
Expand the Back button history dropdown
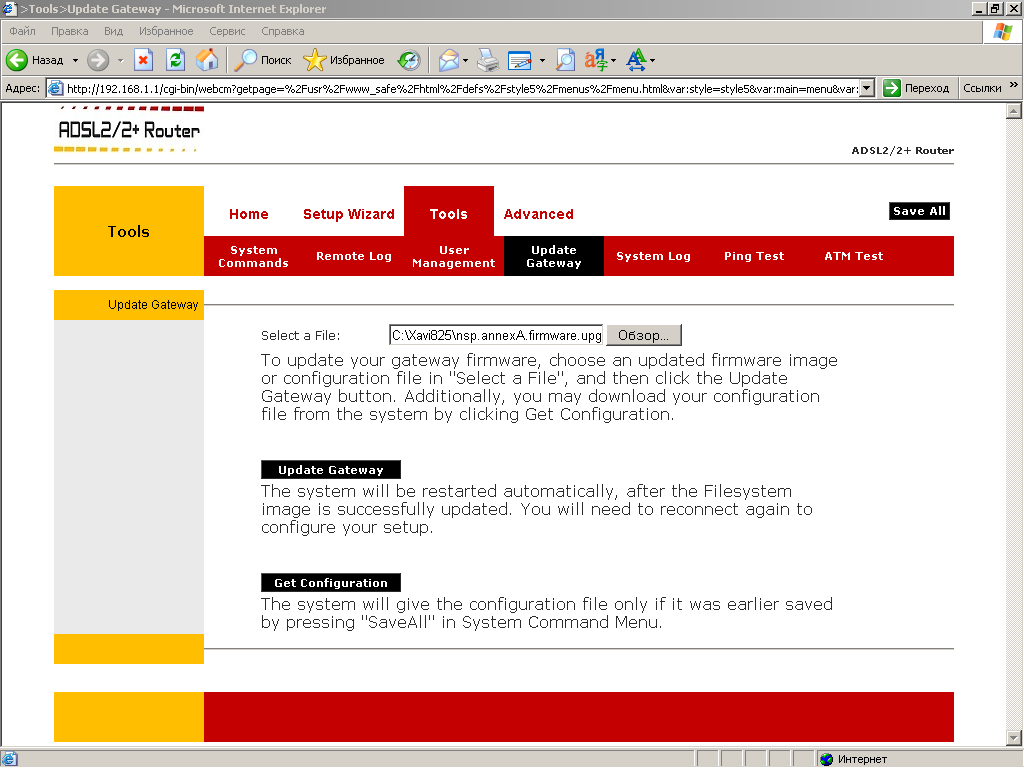(x=75, y=60)
